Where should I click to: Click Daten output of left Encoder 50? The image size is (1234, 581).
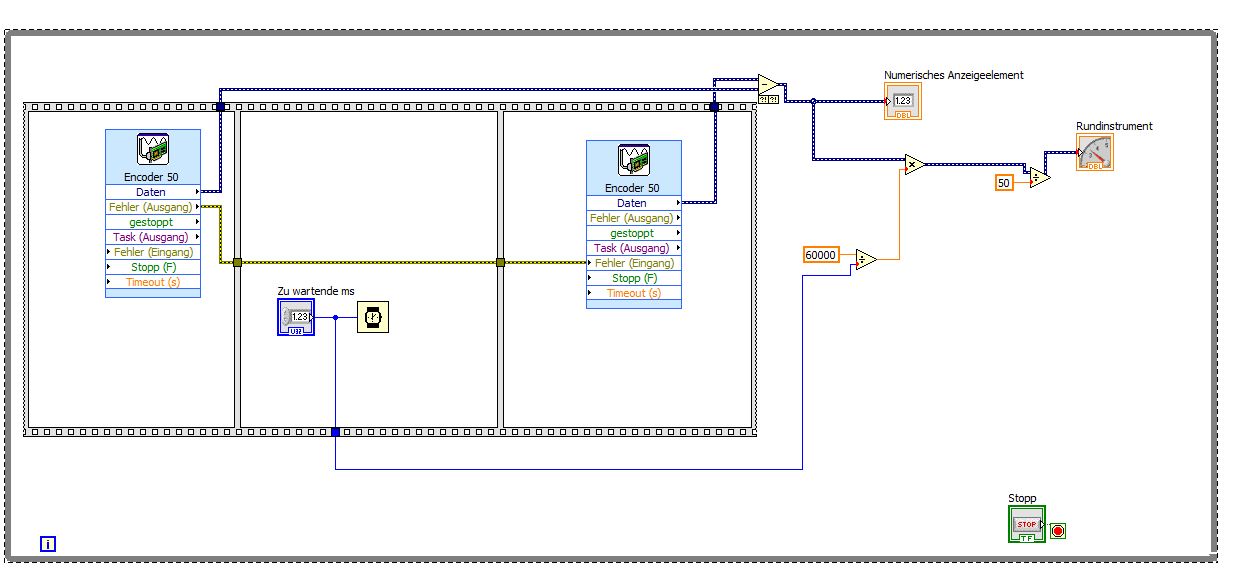153,192
